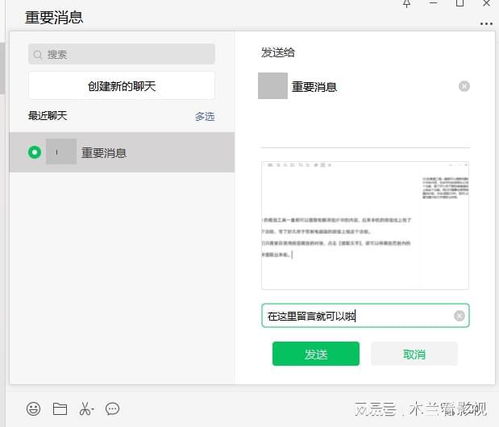Image resolution: width=499 pixels, height=427 pixels.
Task: Open the three-dot chat info menu
Action: coord(486,24)
